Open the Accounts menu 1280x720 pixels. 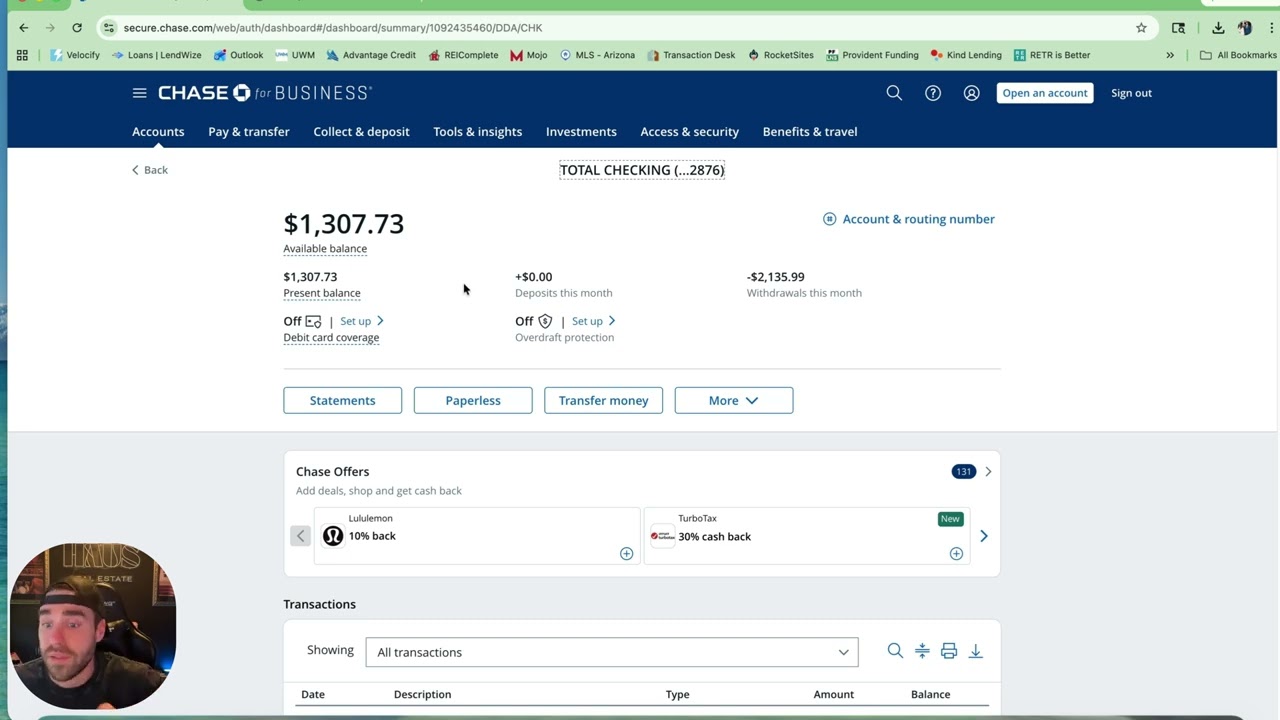[158, 131]
